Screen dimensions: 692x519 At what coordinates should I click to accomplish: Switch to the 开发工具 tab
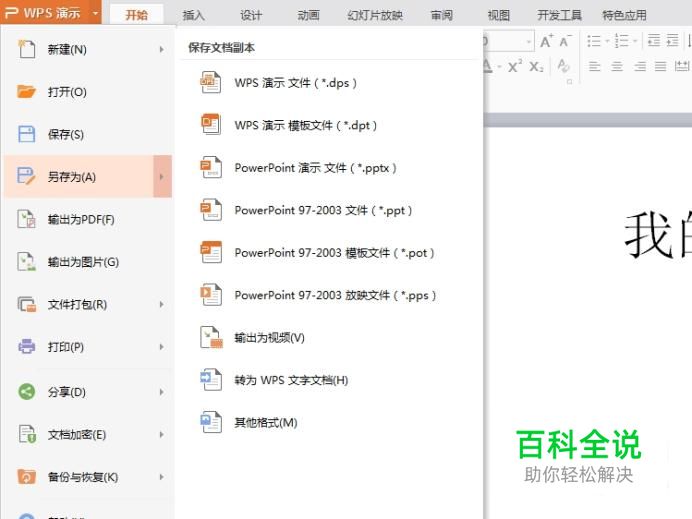559,15
